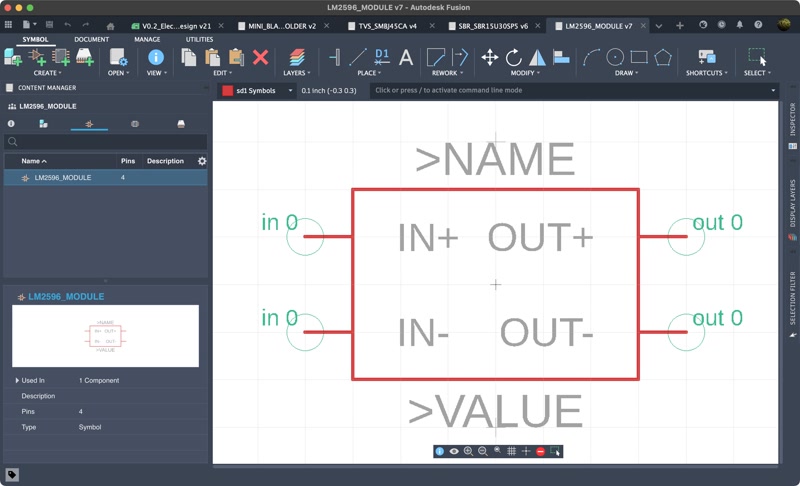Select the Rotate tool
The height and width of the screenshot is (486, 800).
[x=514, y=57]
